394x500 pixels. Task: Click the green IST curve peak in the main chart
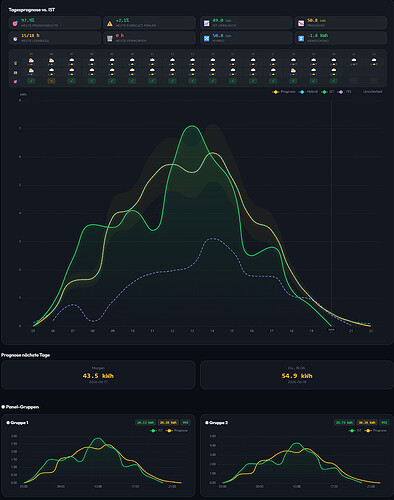[x=192, y=126]
